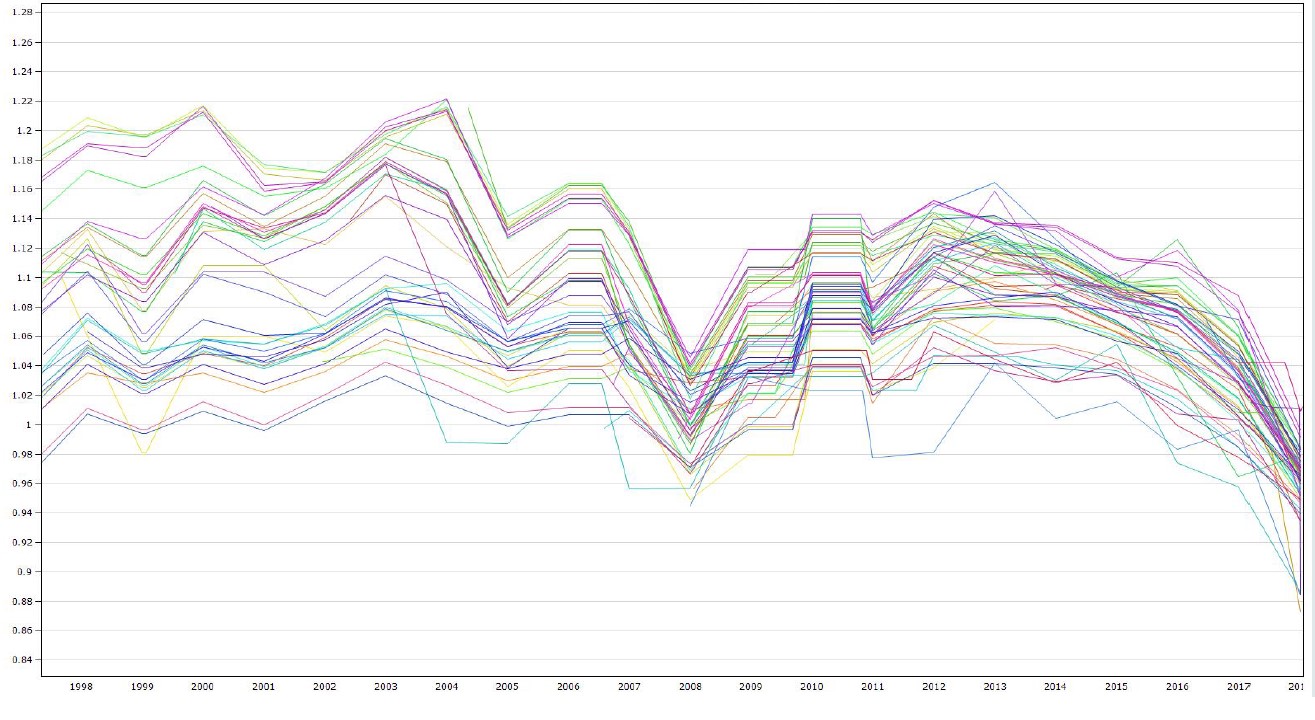The height and width of the screenshot is (720, 1315).
Task: Select the 2000 year tick label
Action: coord(201,687)
